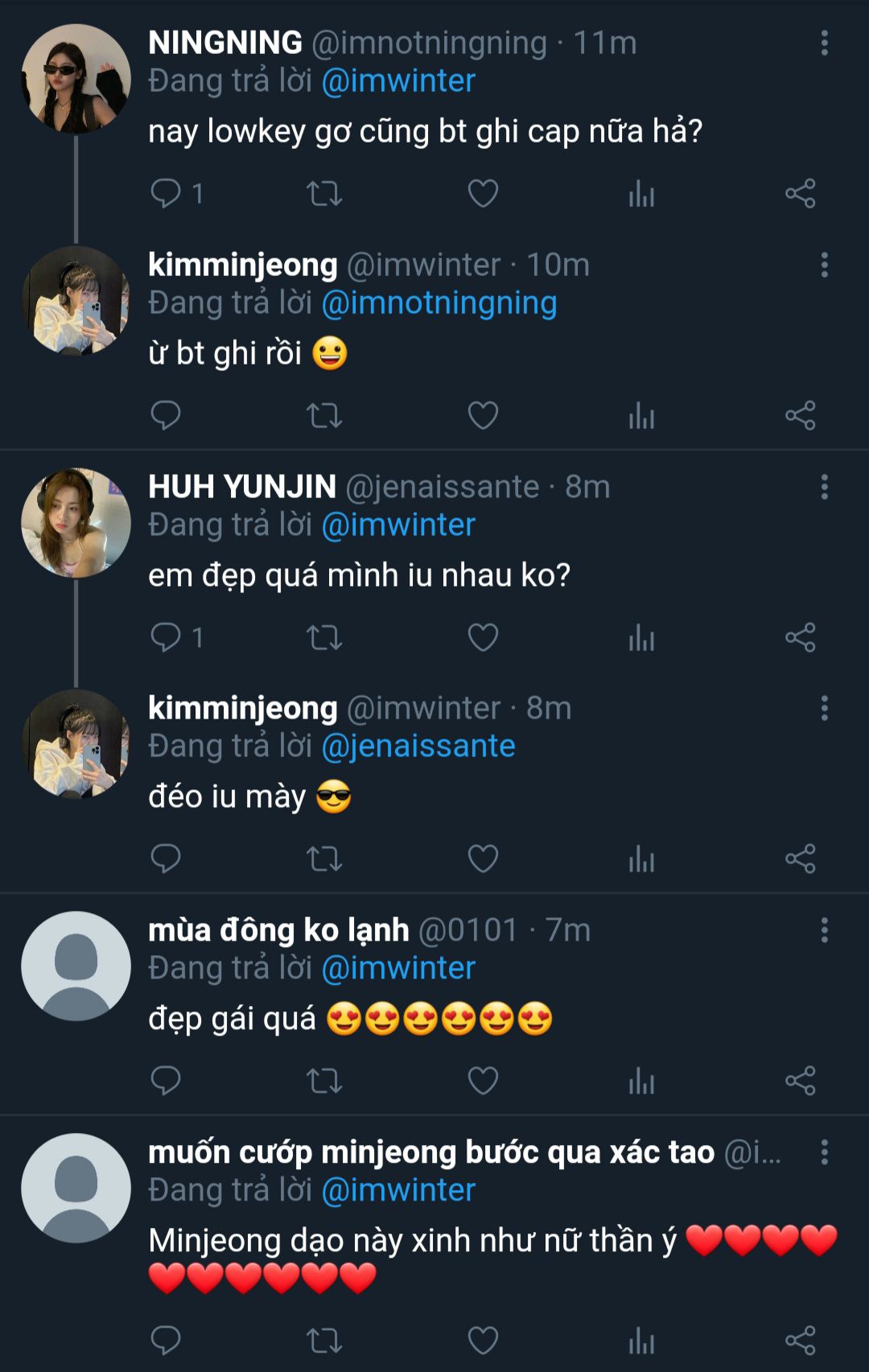Open the HUH YUNJIN display name
The image size is (869, 1372).
(x=242, y=487)
